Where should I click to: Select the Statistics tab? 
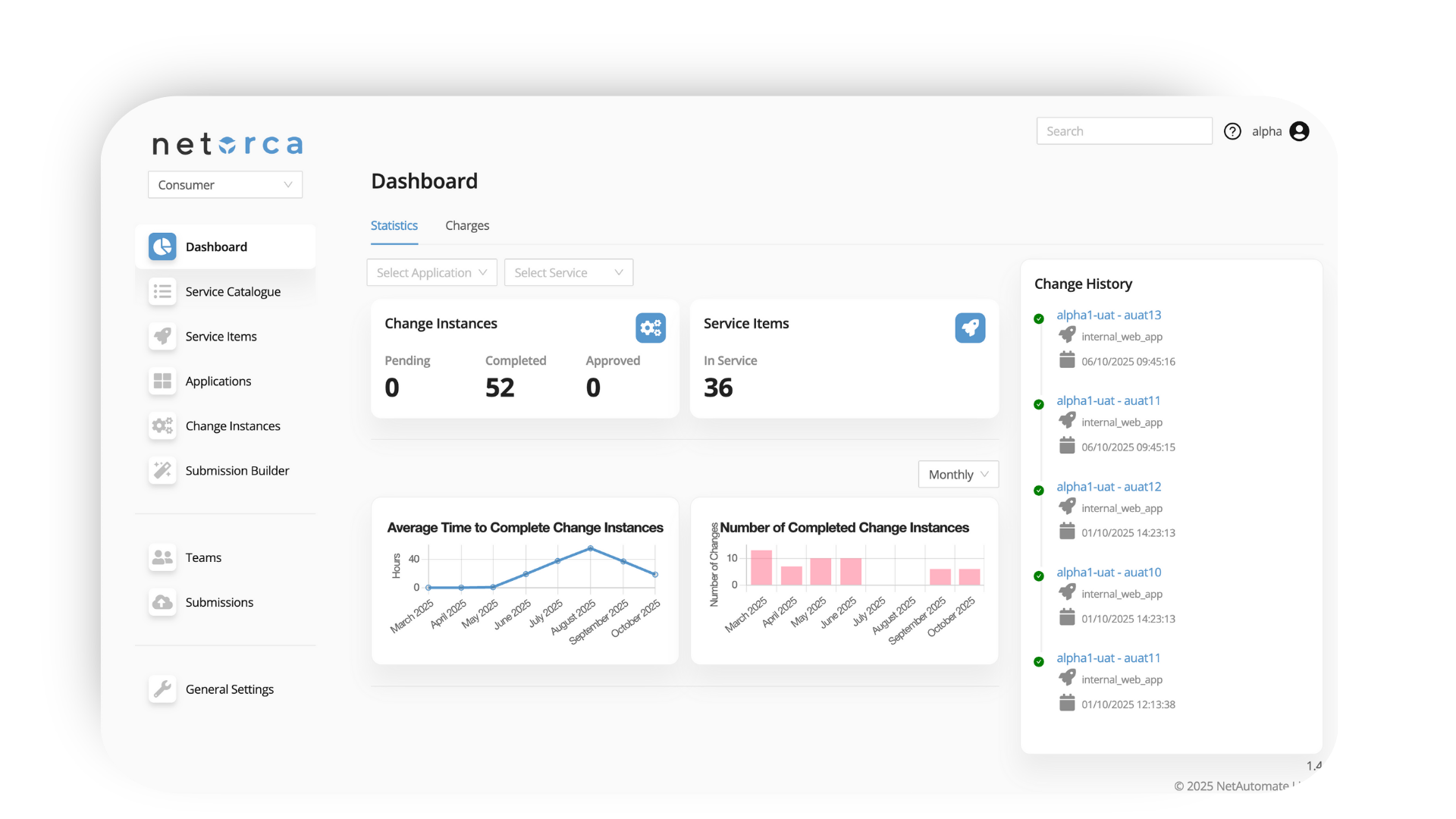pos(394,226)
